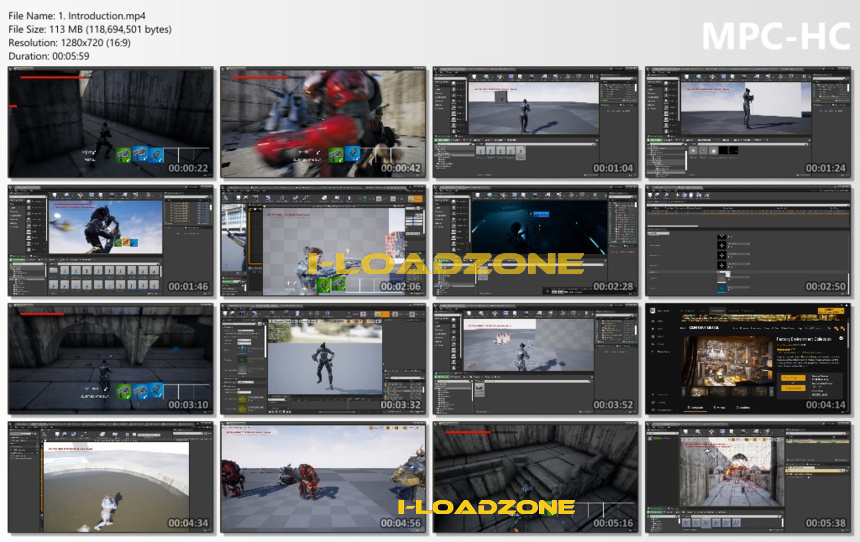Click the 'File Name: 1. Introduction.mp4' text
The width and height of the screenshot is (860, 542).
pyautogui.click(x=77, y=16)
